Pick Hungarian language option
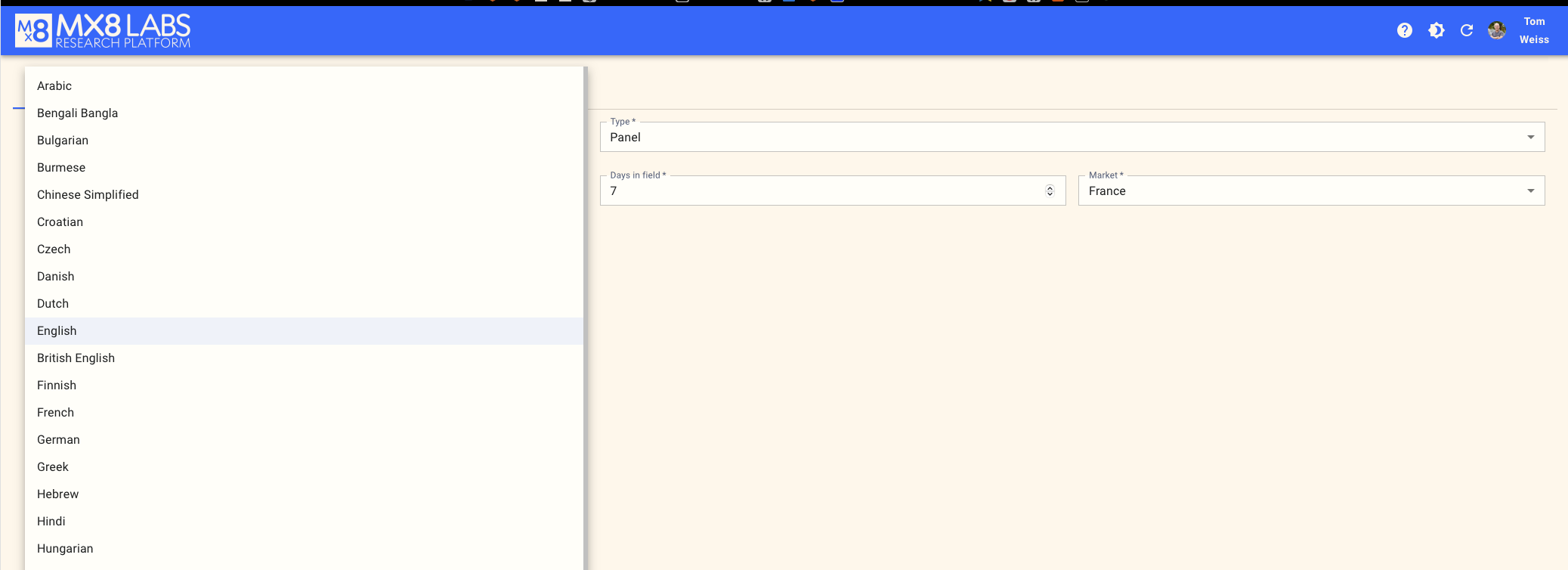1568x570 pixels. point(65,549)
